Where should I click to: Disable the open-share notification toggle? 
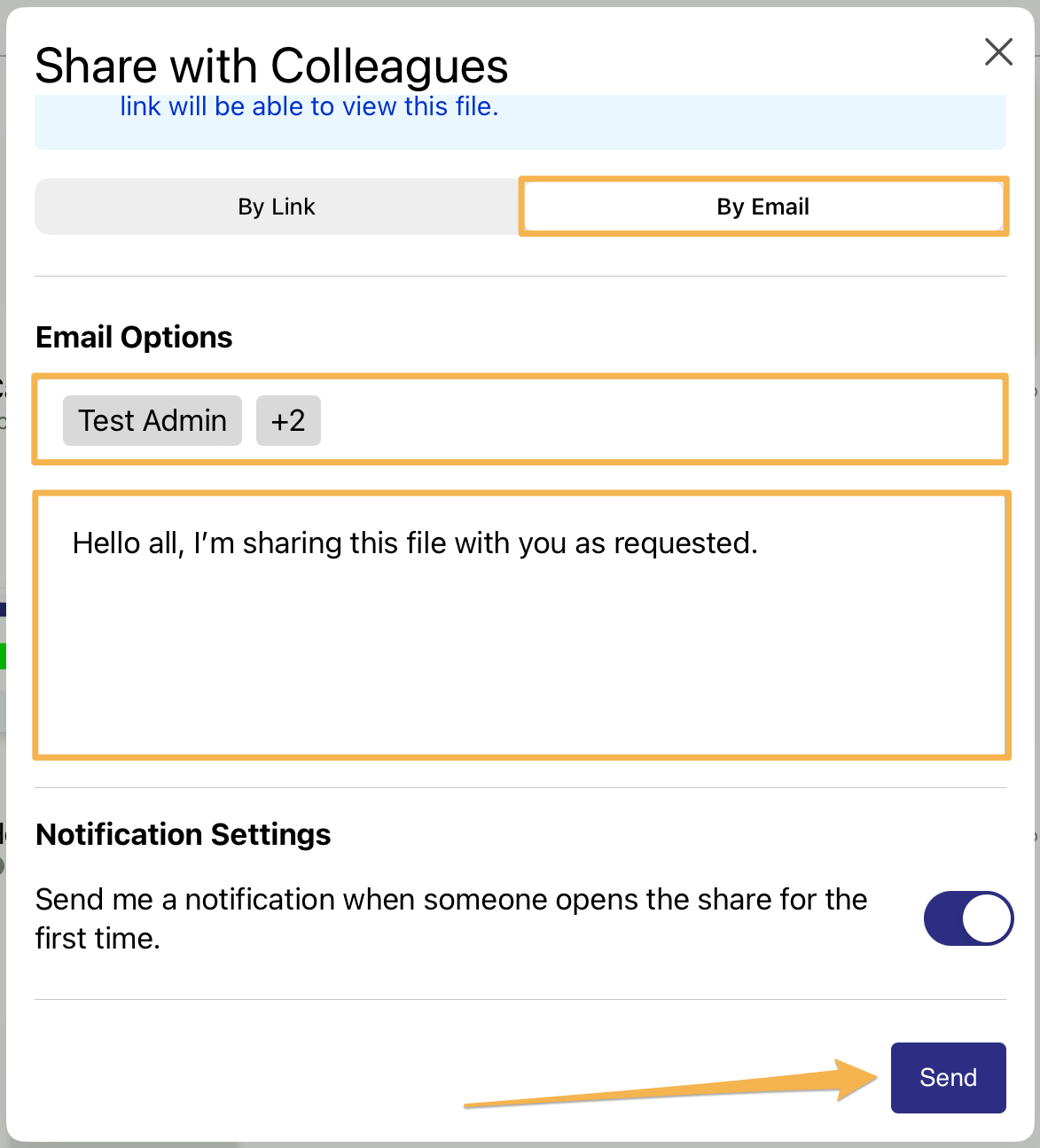click(967, 918)
